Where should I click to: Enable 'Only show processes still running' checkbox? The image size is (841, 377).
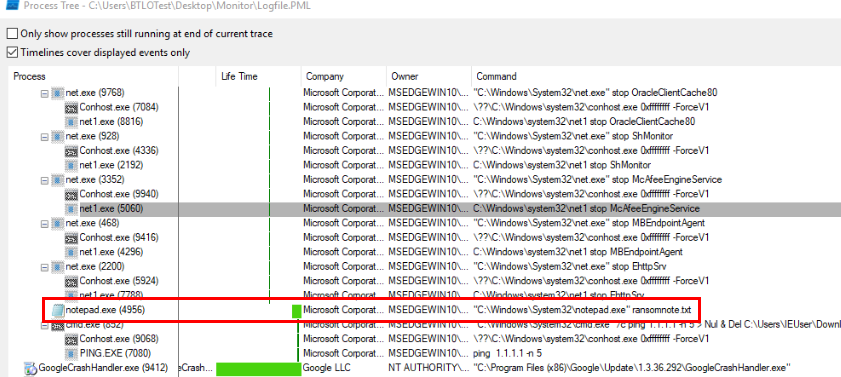coord(12,34)
